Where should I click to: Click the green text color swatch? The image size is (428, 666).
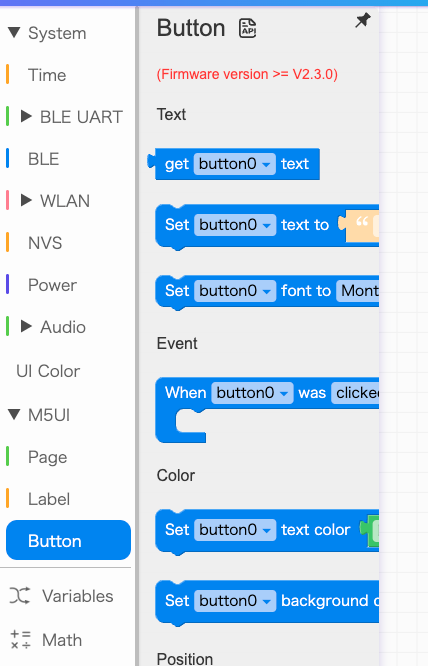pos(369,530)
